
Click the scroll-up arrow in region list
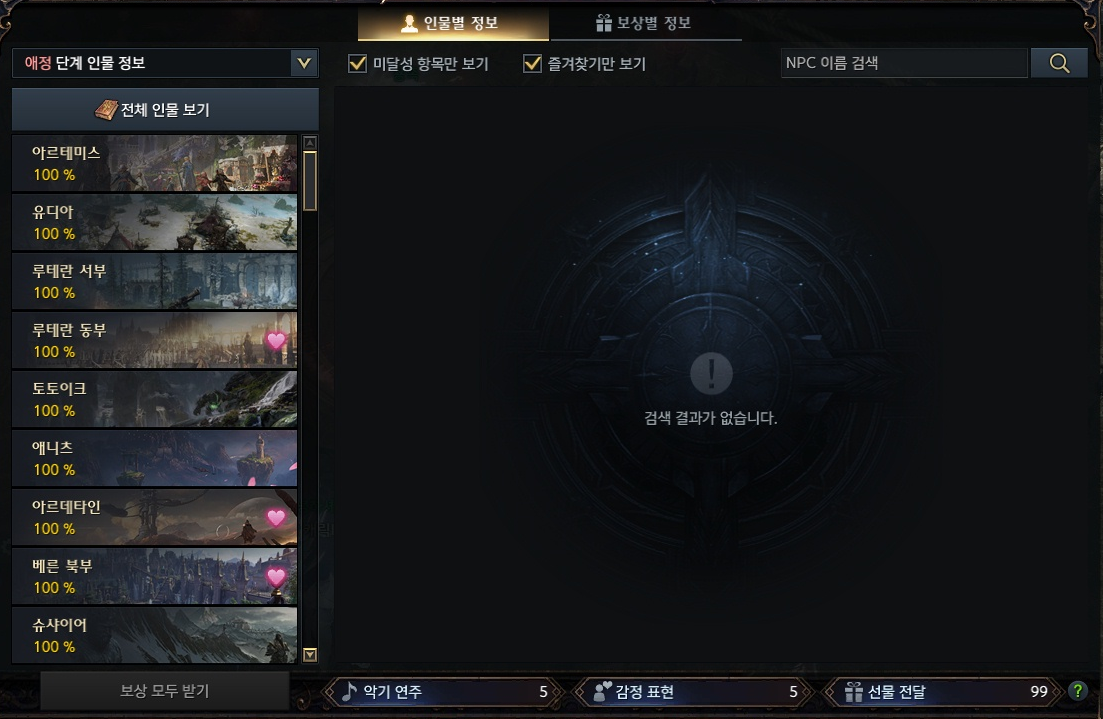tap(310, 143)
